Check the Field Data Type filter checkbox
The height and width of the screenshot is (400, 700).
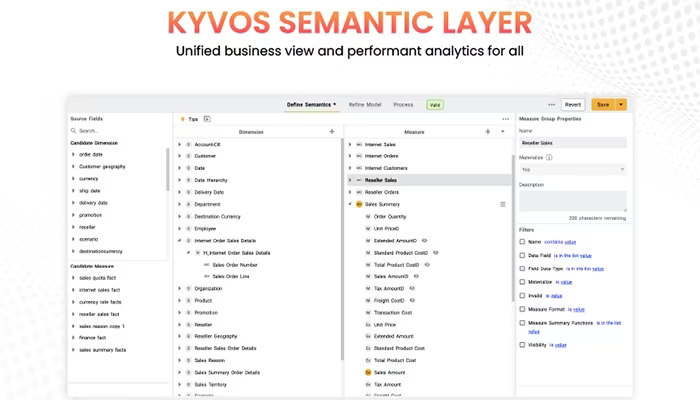coord(522,269)
